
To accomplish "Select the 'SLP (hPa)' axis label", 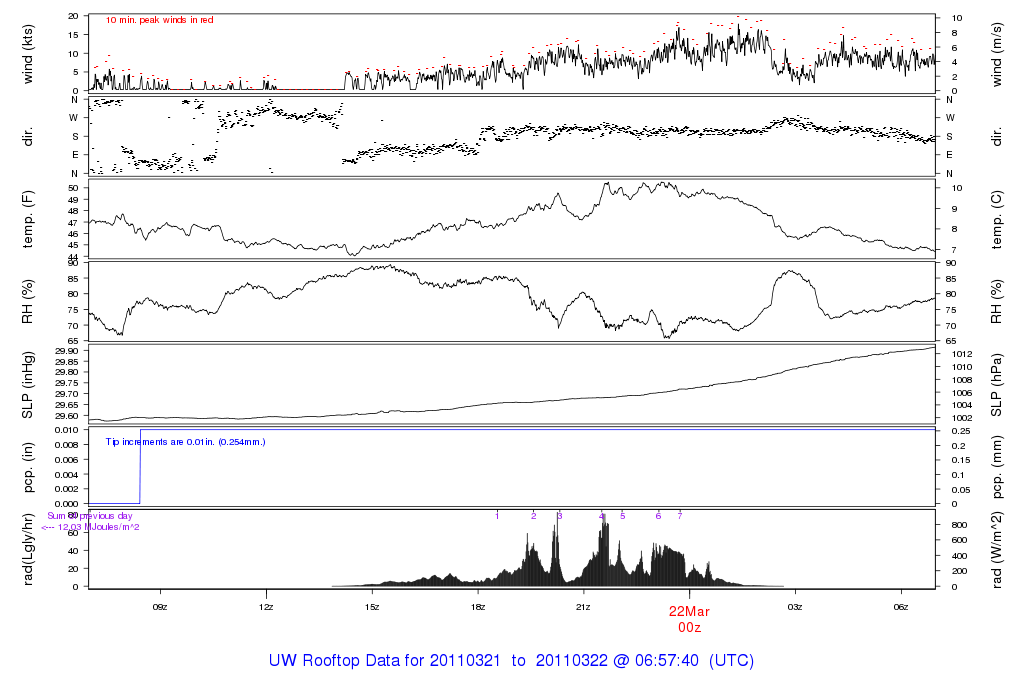I will 997,385.
